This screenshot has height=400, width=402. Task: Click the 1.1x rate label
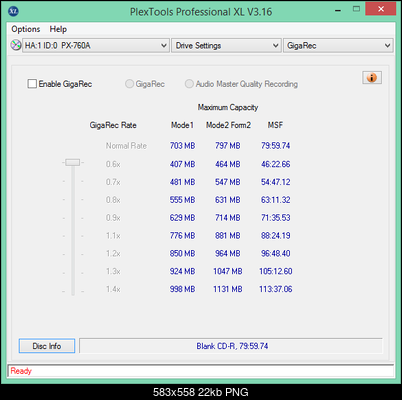click(113, 236)
